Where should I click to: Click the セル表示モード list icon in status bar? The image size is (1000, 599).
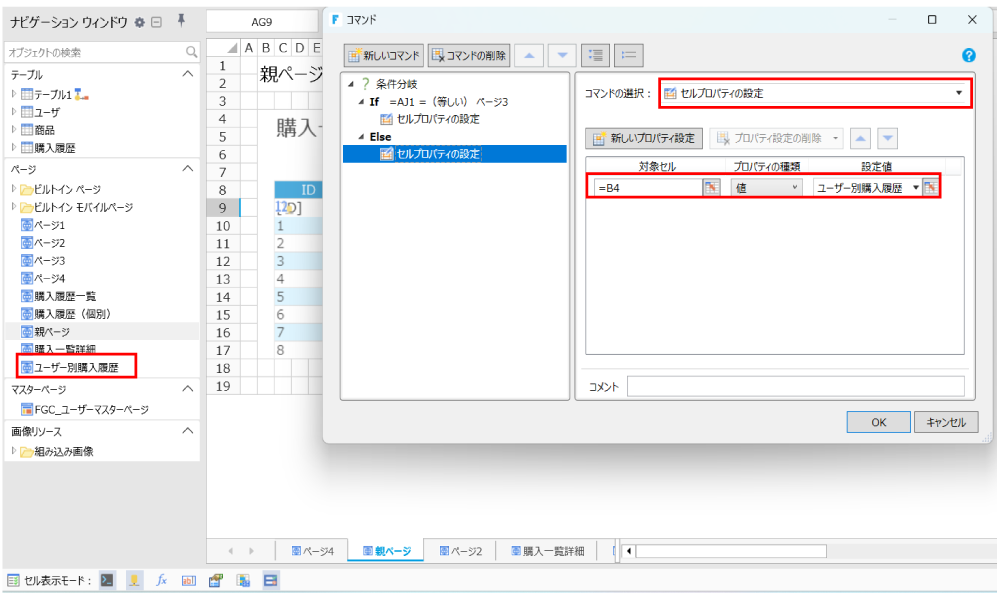13,581
